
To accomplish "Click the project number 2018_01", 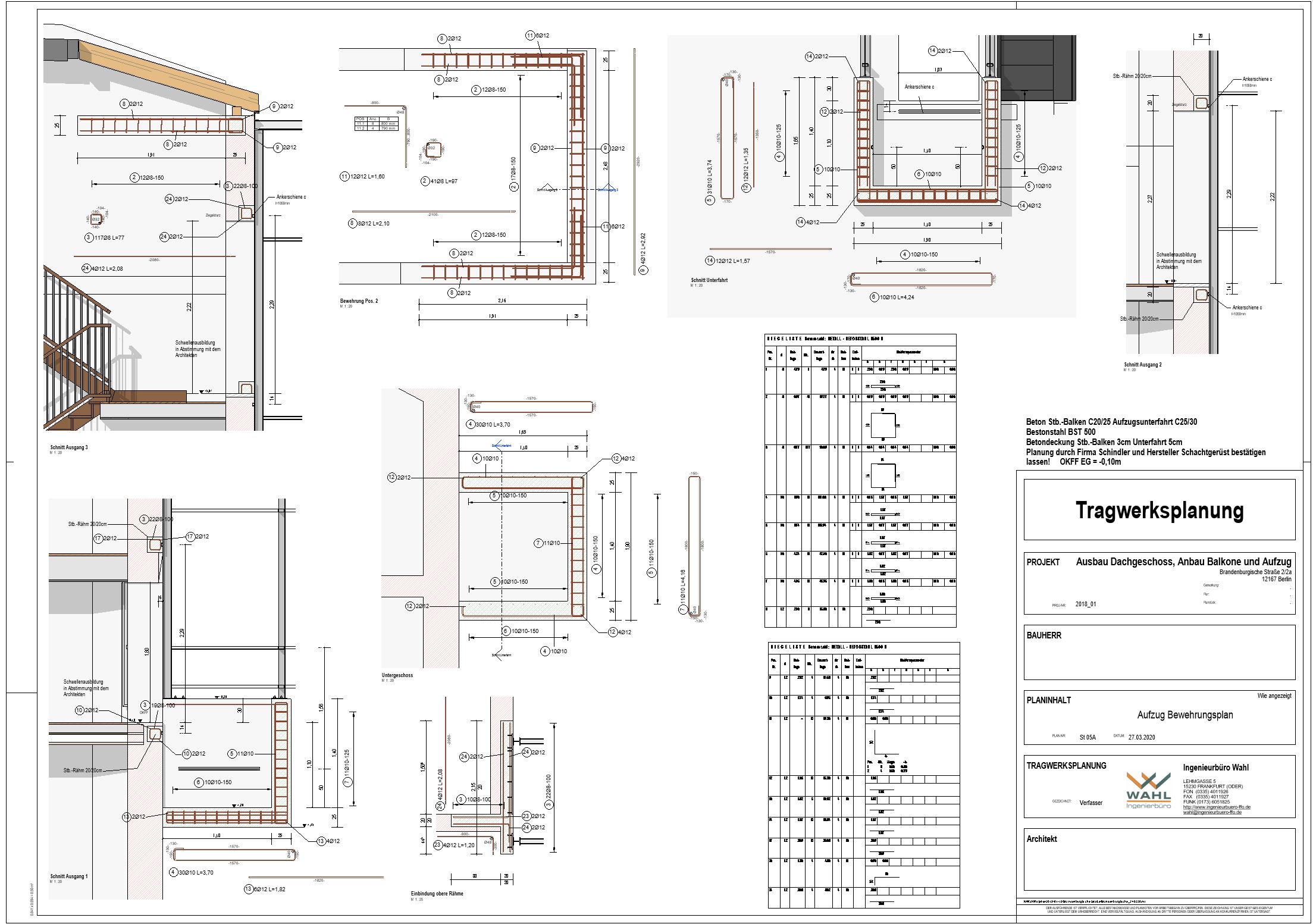I will click(x=1085, y=604).
